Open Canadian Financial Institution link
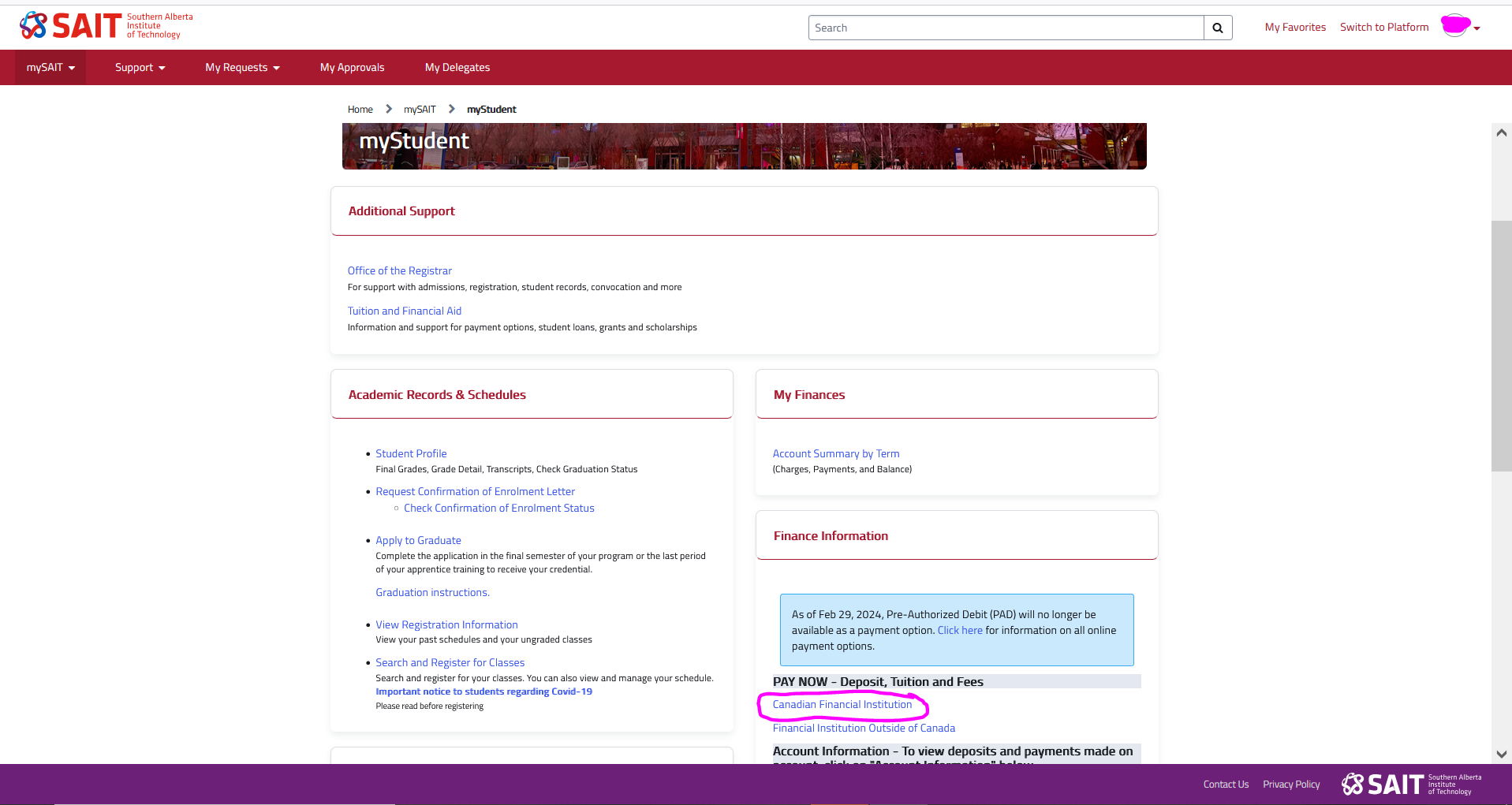Image resolution: width=1512 pixels, height=805 pixels. (842, 704)
